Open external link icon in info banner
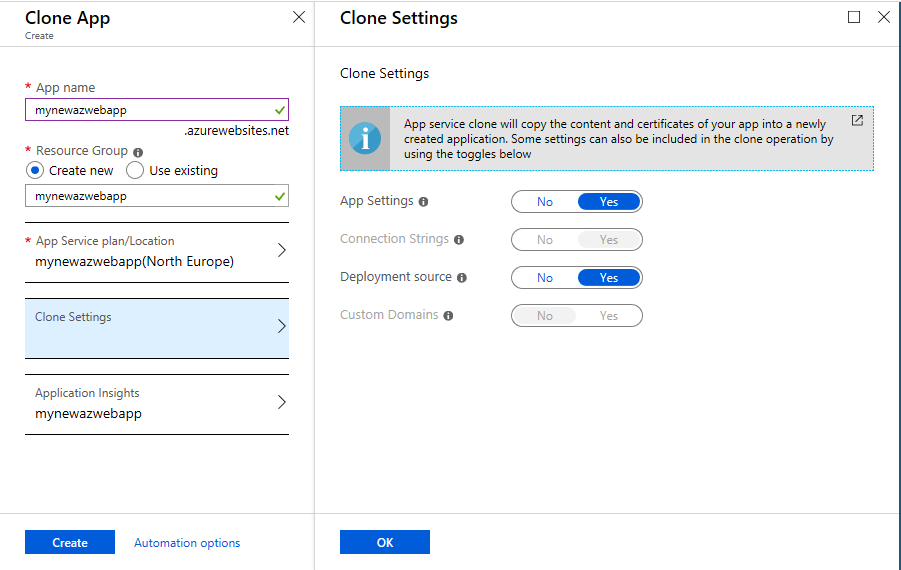The width and height of the screenshot is (901, 570). pyautogui.click(x=857, y=120)
